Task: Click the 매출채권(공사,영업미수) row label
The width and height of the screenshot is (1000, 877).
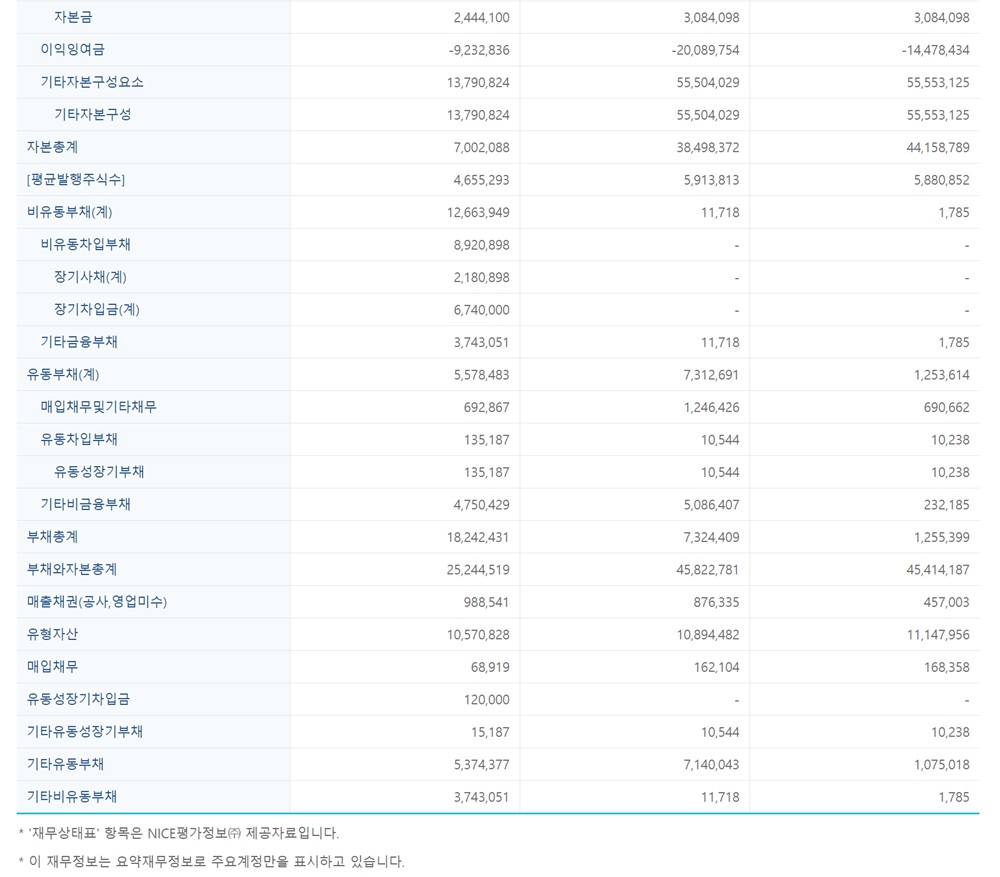Action: [97, 602]
